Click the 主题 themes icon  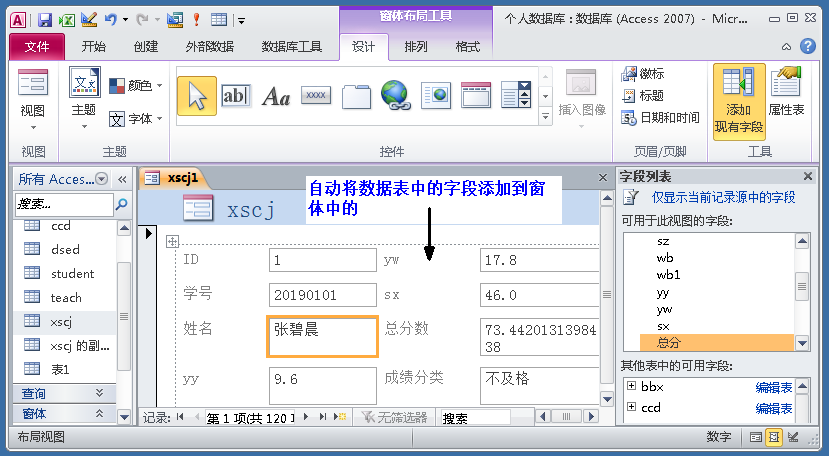(84, 82)
